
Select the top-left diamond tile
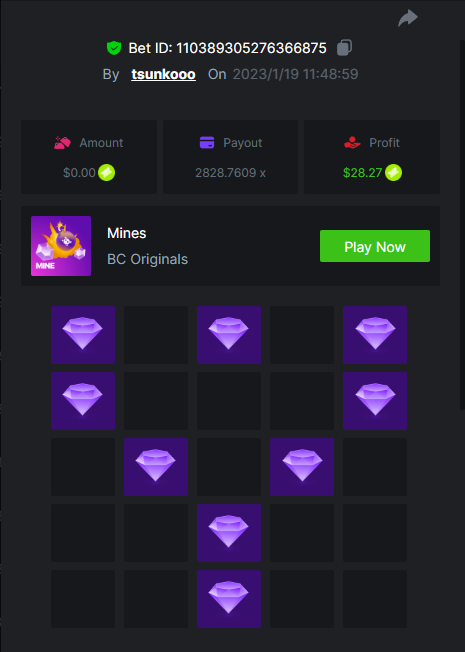point(83,335)
